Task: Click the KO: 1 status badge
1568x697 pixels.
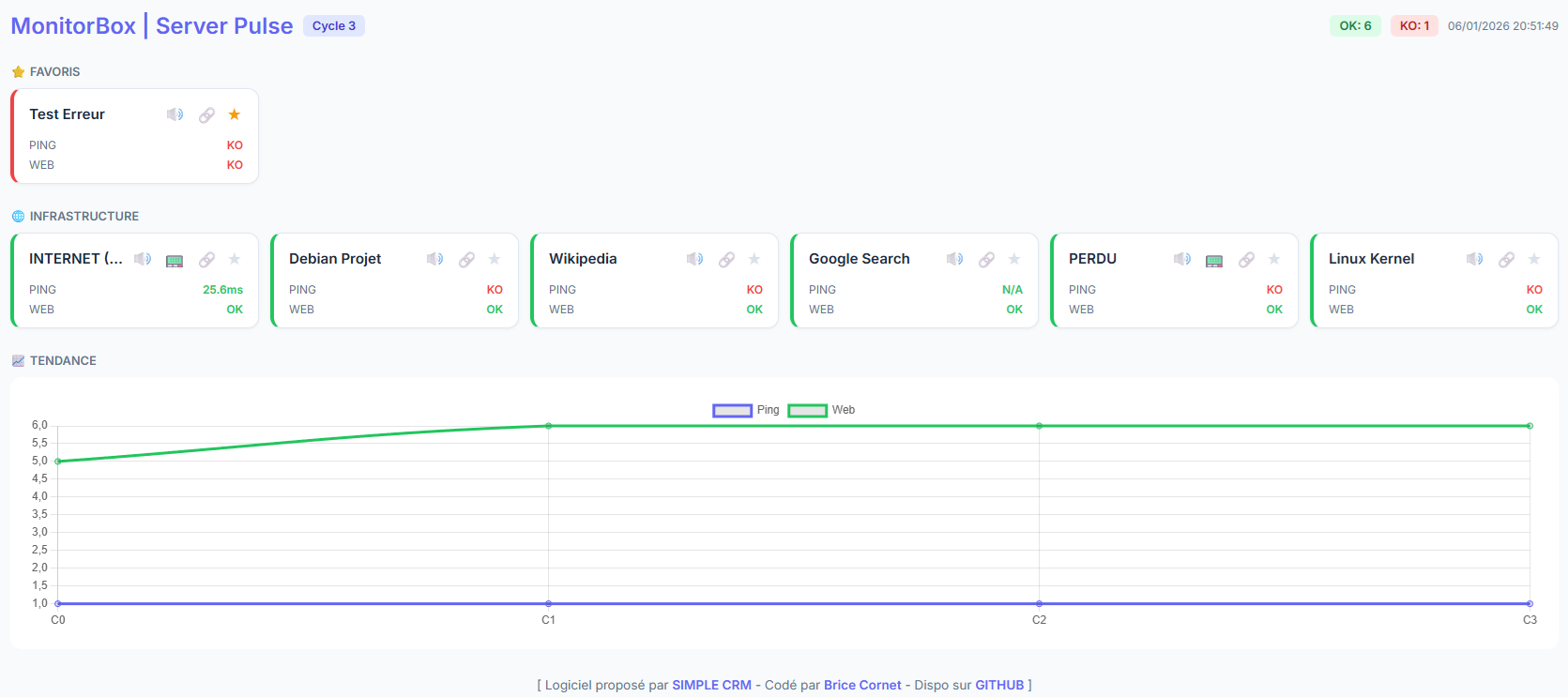Action: [x=1414, y=25]
